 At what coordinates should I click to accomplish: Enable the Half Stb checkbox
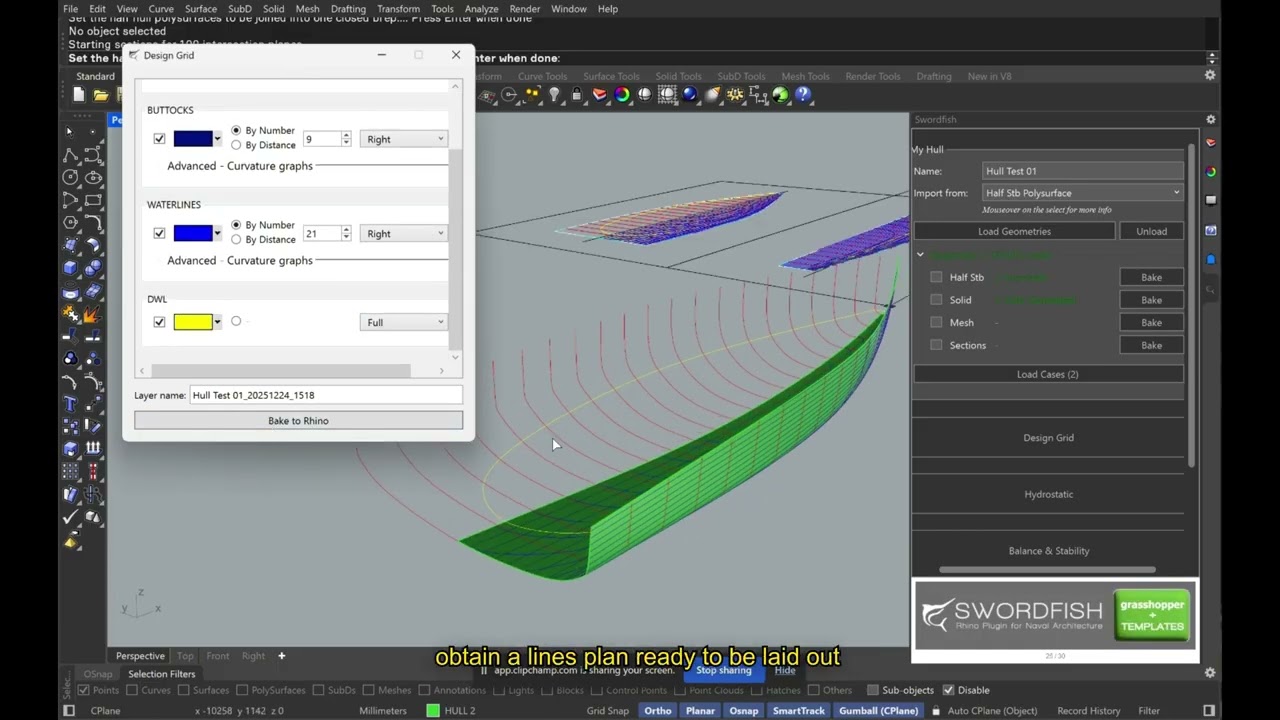[x=936, y=277]
